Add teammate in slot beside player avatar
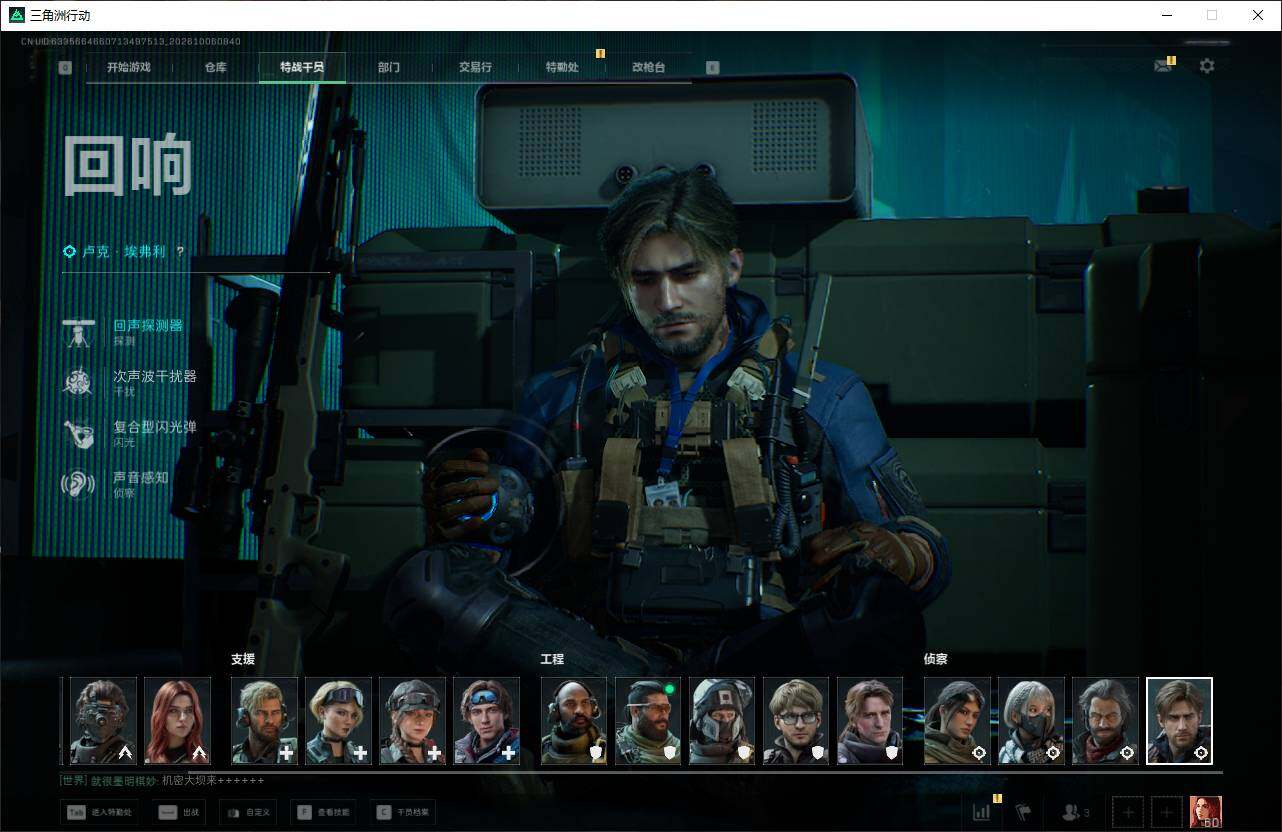Screen dimensions: 1282x832 click(1166, 812)
